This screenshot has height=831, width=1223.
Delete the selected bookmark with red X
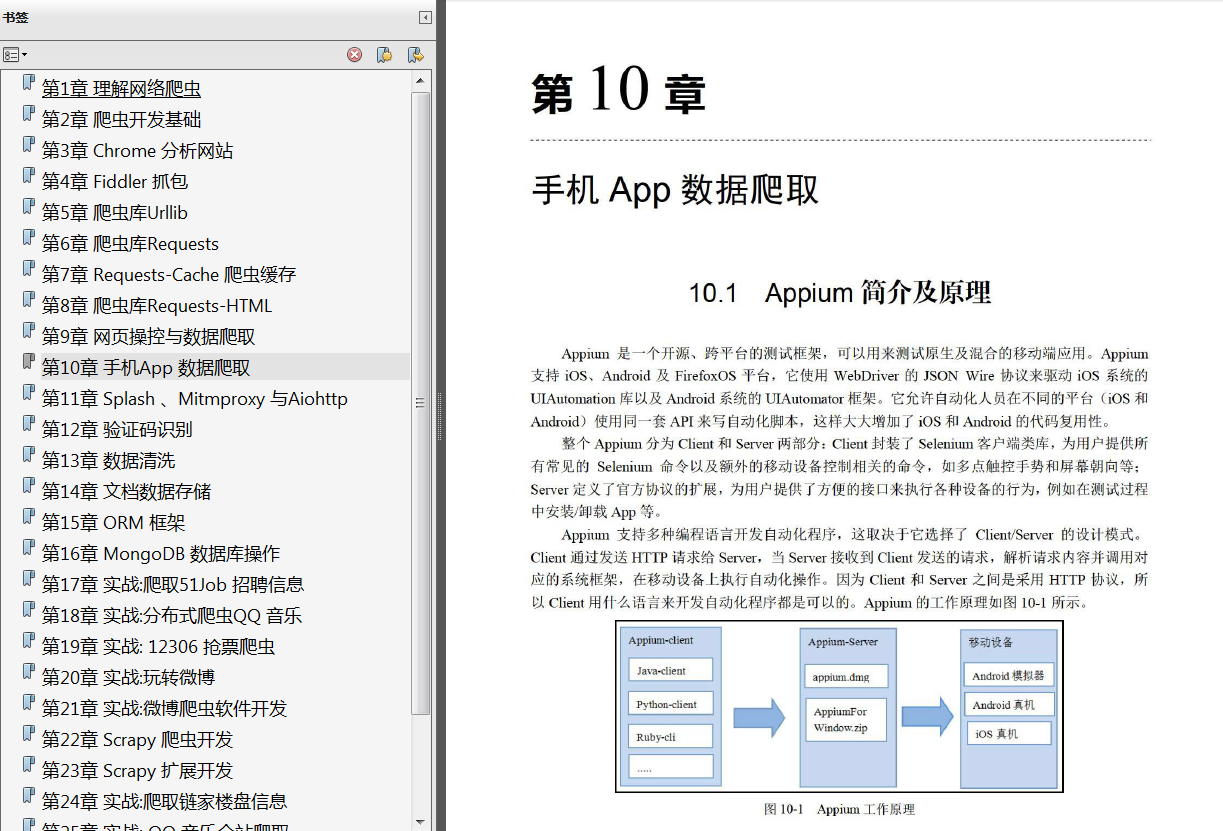click(355, 55)
